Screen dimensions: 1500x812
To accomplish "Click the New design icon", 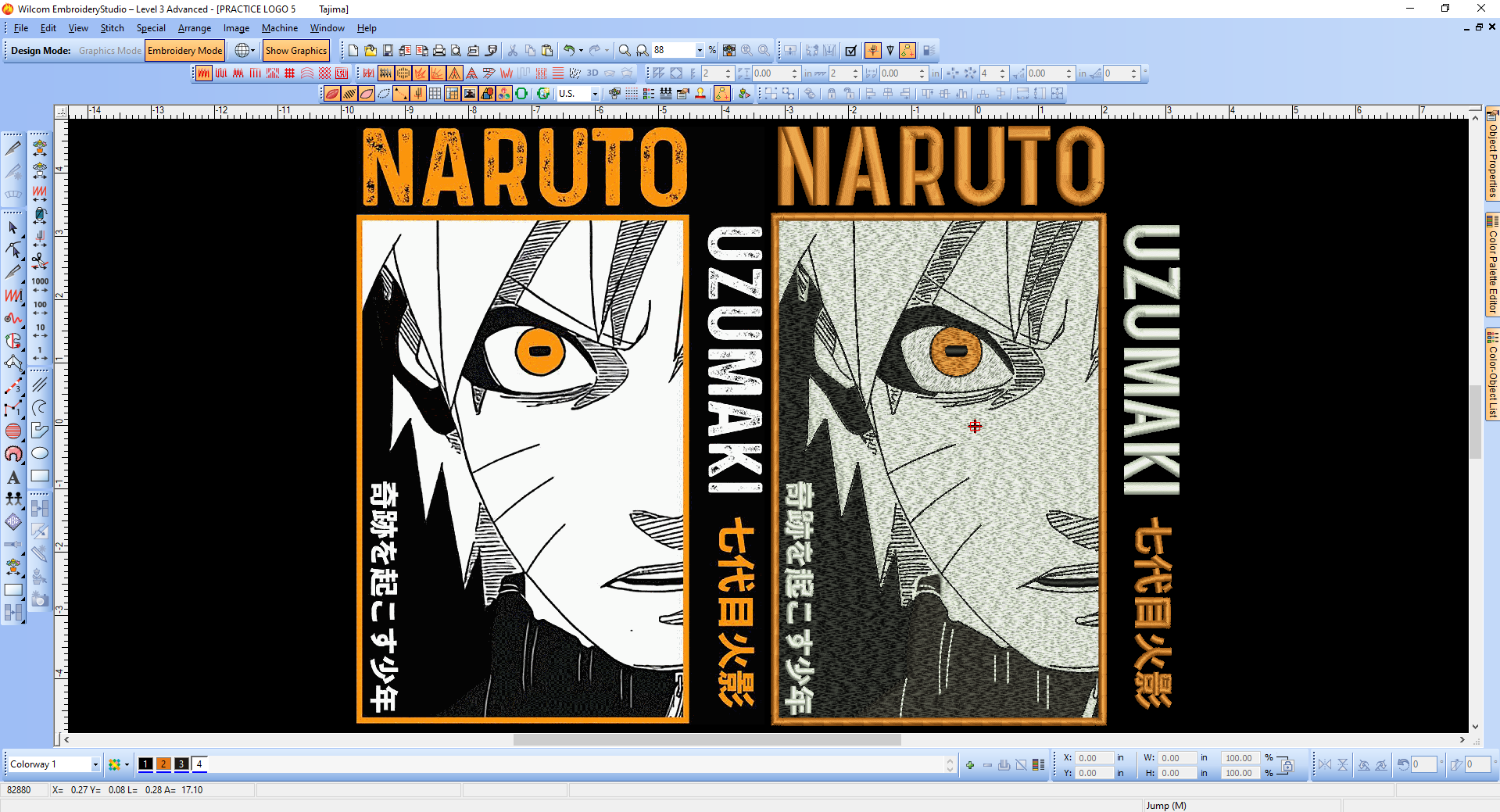I will tap(353, 51).
